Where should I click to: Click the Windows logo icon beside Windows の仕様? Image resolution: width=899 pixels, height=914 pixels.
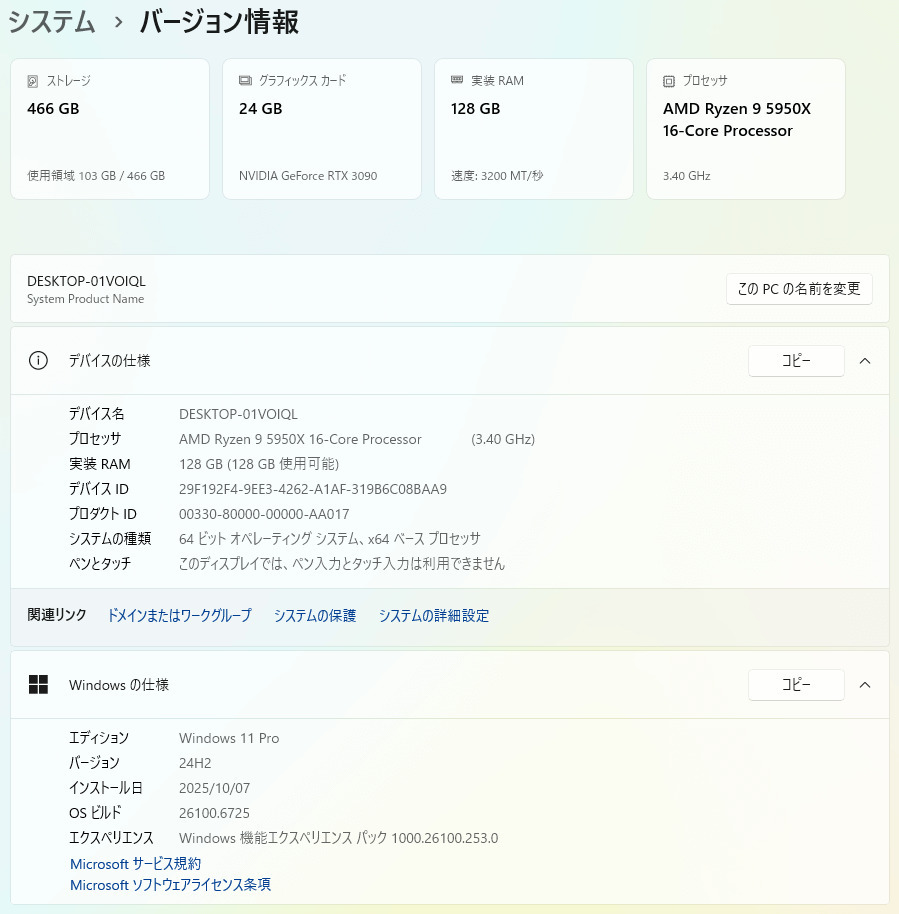pos(38,684)
